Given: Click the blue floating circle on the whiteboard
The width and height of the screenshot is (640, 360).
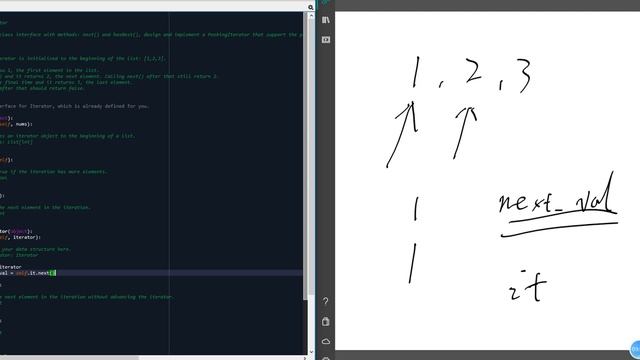Looking at the screenshot, I should 635,349.
